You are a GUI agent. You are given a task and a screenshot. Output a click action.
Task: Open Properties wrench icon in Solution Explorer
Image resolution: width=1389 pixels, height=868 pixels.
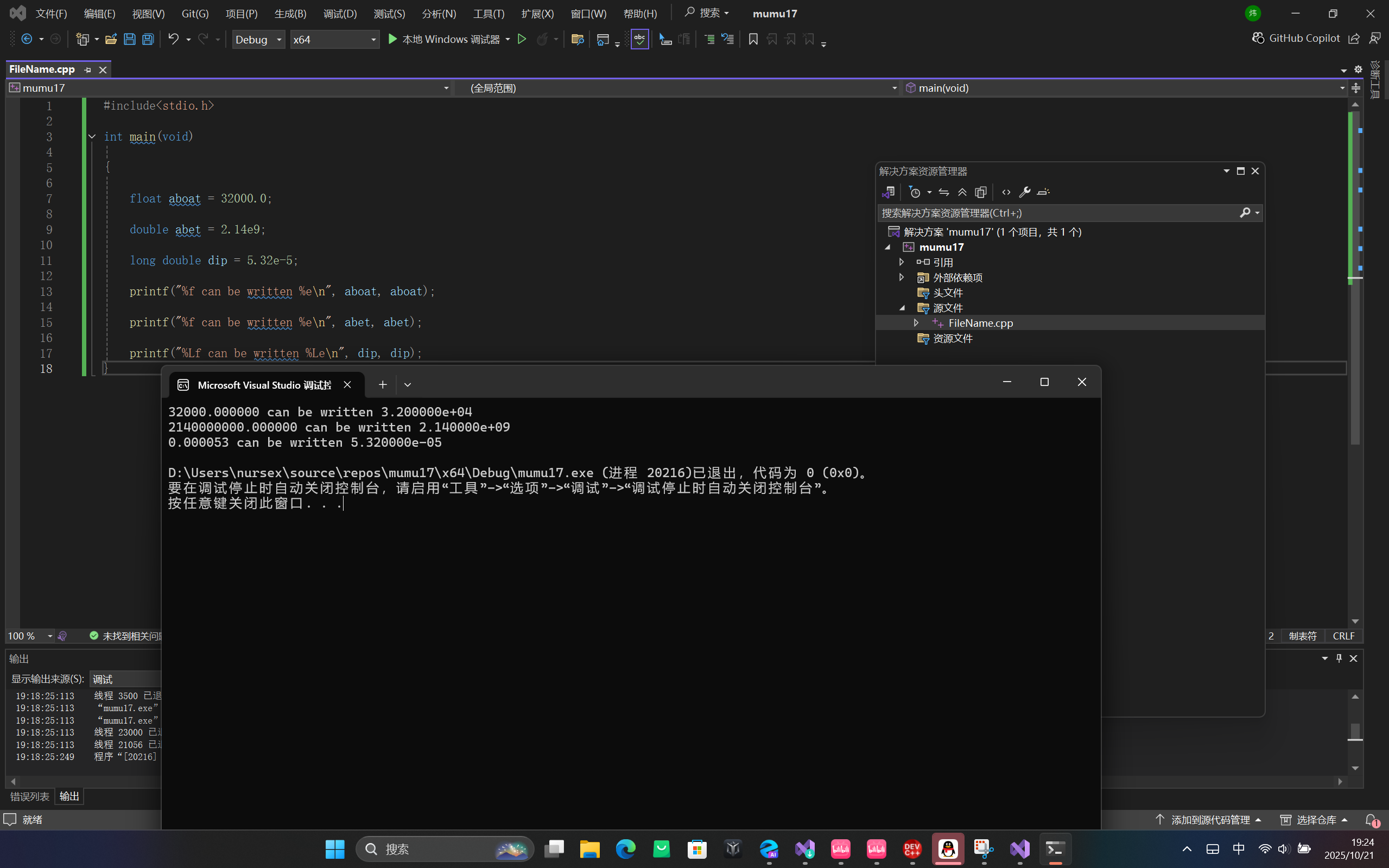[1025, 192]
